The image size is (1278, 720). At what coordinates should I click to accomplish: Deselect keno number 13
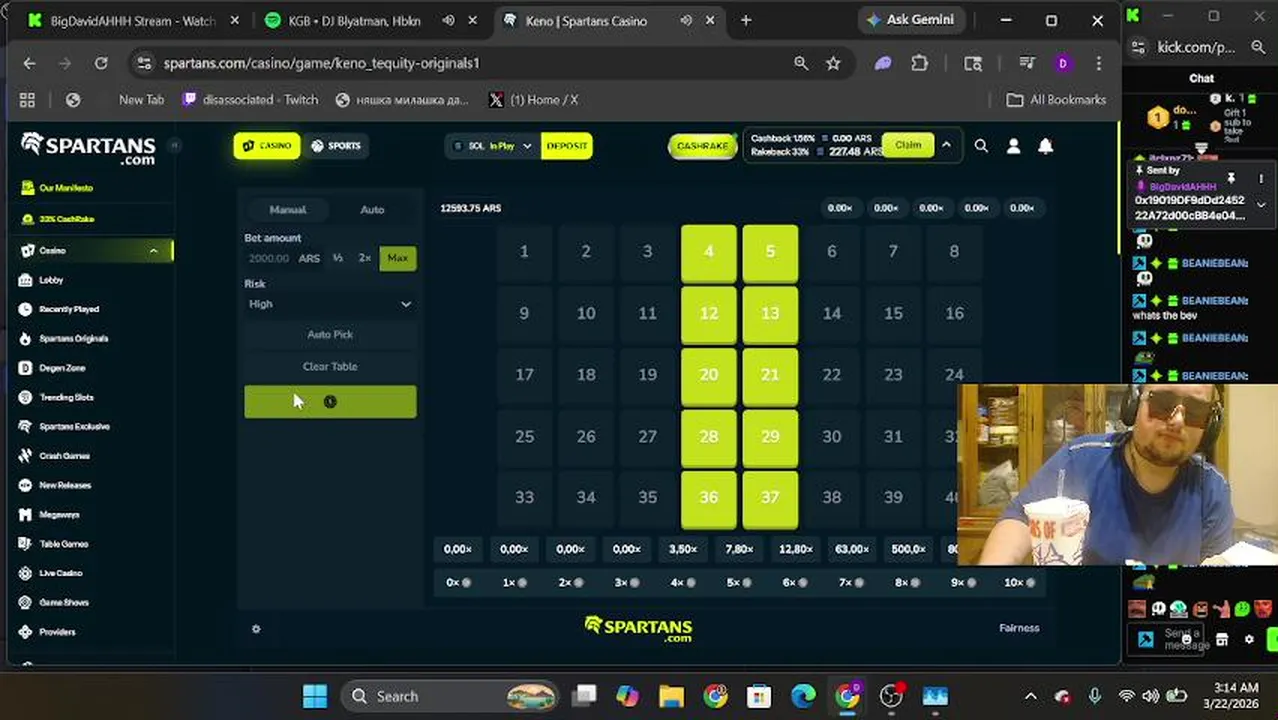pyautogui.click(x=770, y=314)
